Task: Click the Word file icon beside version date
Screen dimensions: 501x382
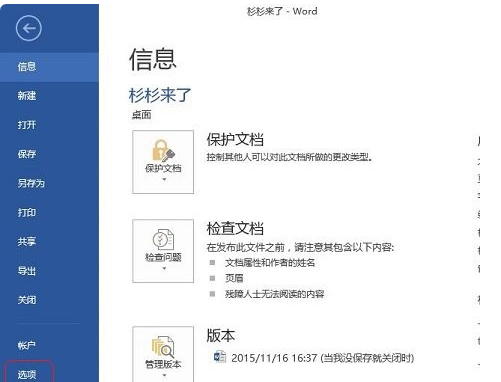Action: pyautogui.click(x=220, y=357)
